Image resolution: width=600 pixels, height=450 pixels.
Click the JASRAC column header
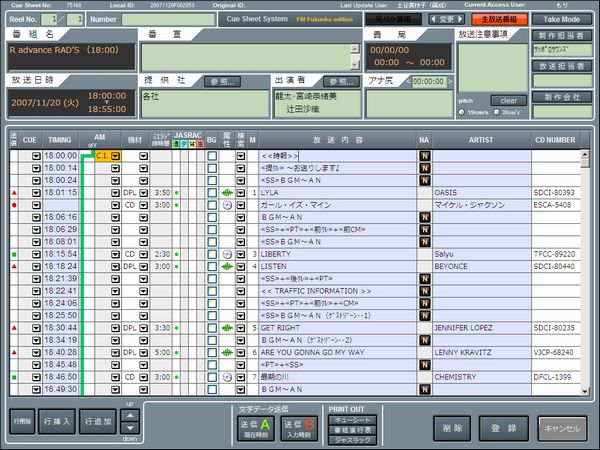pos(188,135)
